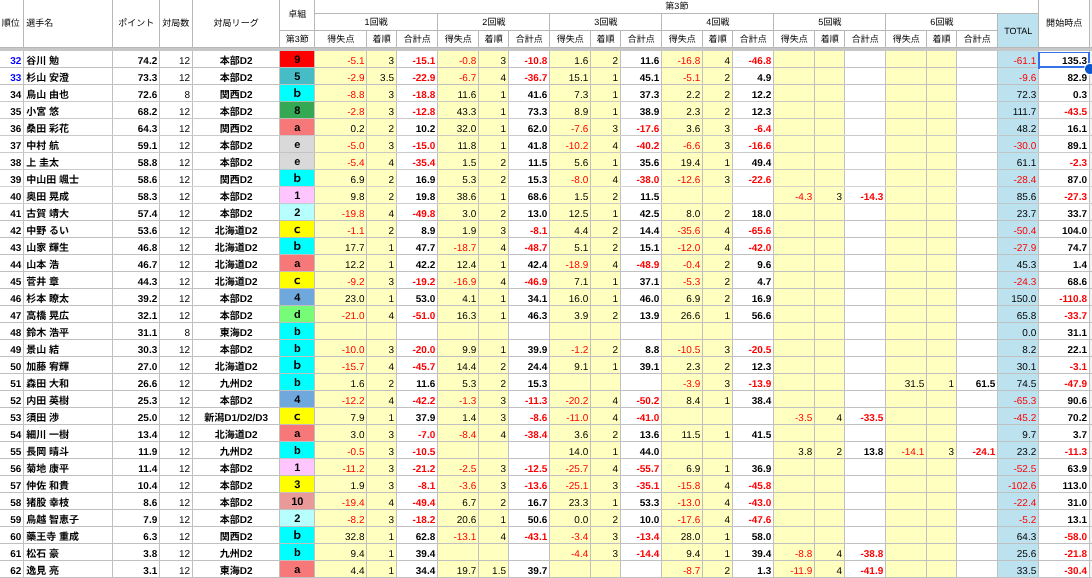Select 森田 大和's 6回戦 合計点 61.5
The image size is (1092, 578).
click(x=985, y=384)
